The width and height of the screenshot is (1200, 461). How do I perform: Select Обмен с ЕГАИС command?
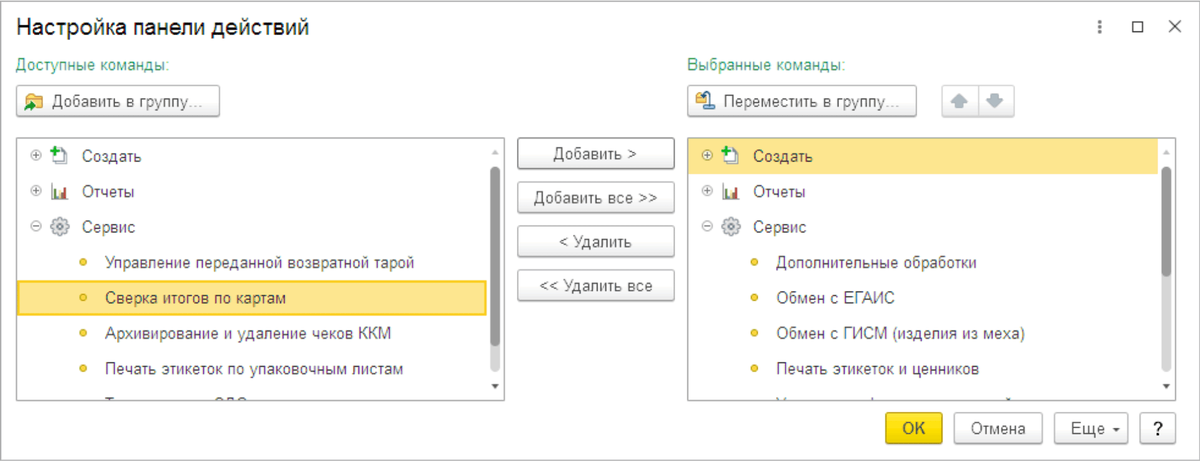(x=924, y=298)
